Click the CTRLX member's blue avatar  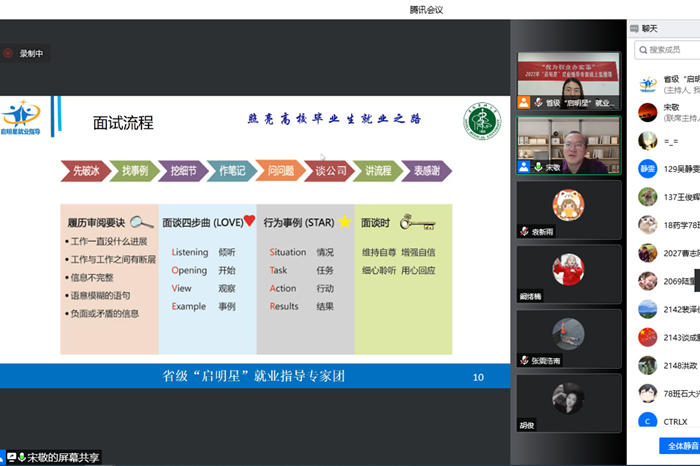point(647,421)
